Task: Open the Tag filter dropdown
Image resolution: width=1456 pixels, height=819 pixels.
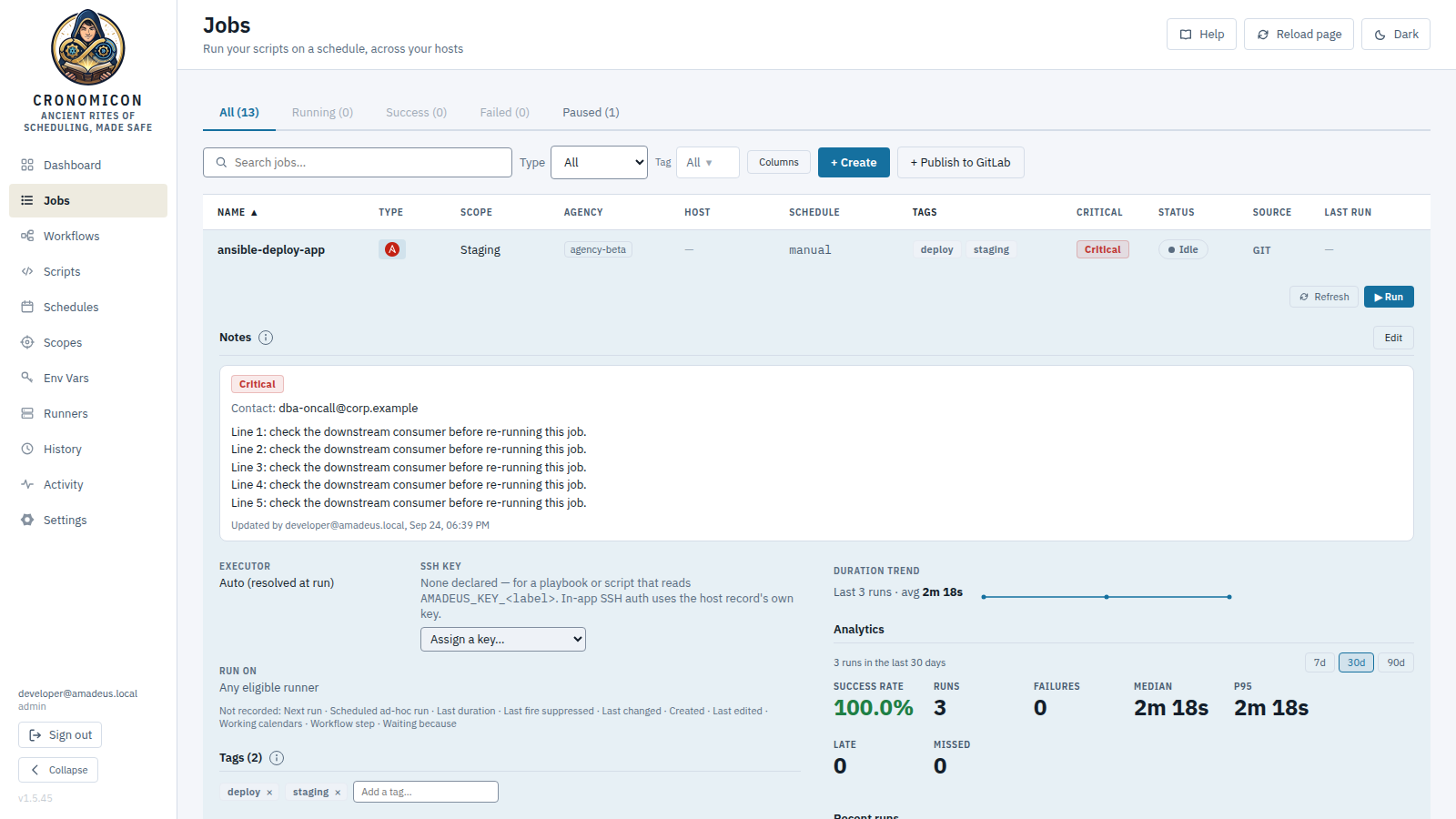Action: click(707, 163)
